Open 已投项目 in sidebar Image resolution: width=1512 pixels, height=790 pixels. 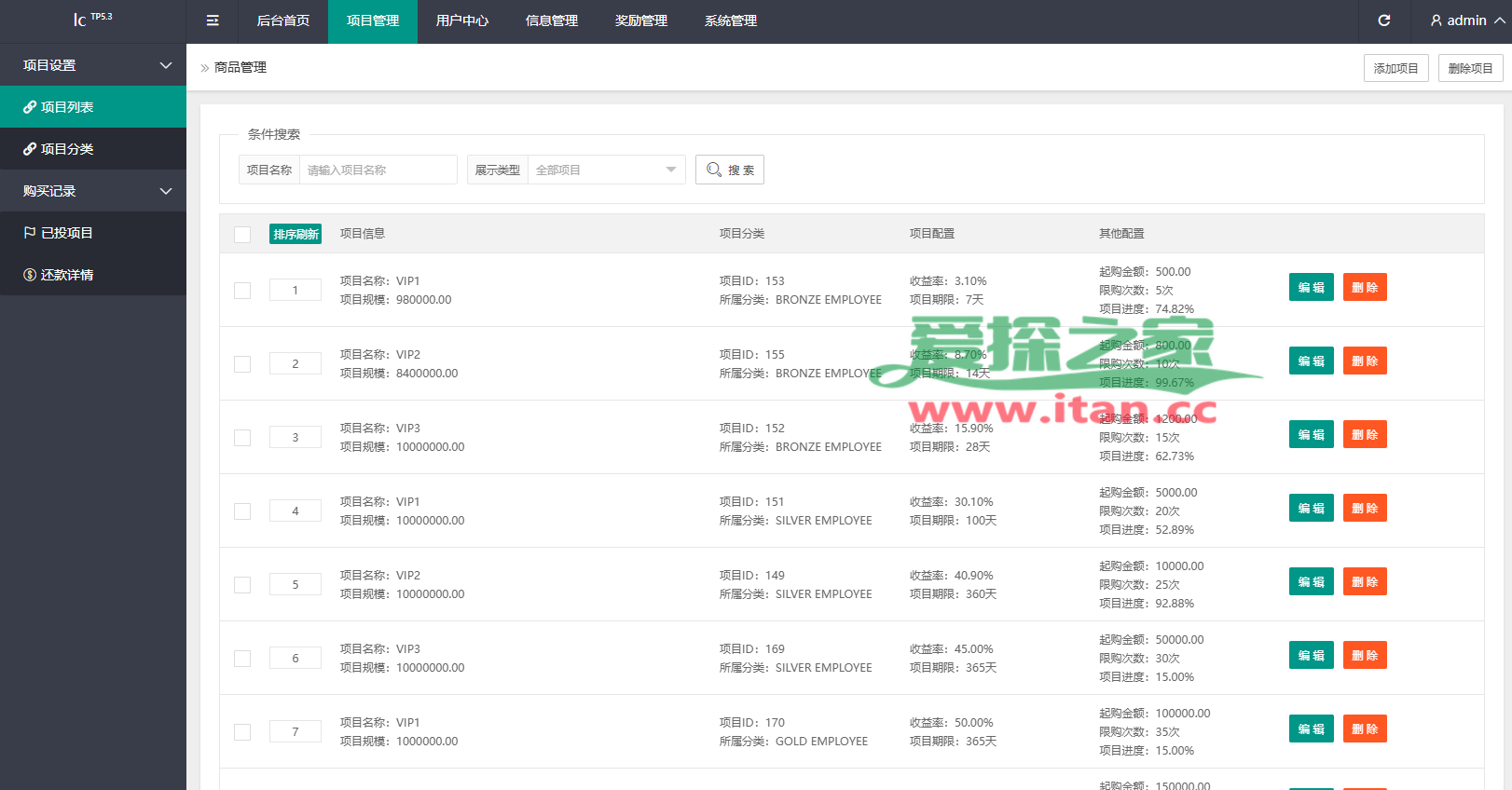click(93, 233)
